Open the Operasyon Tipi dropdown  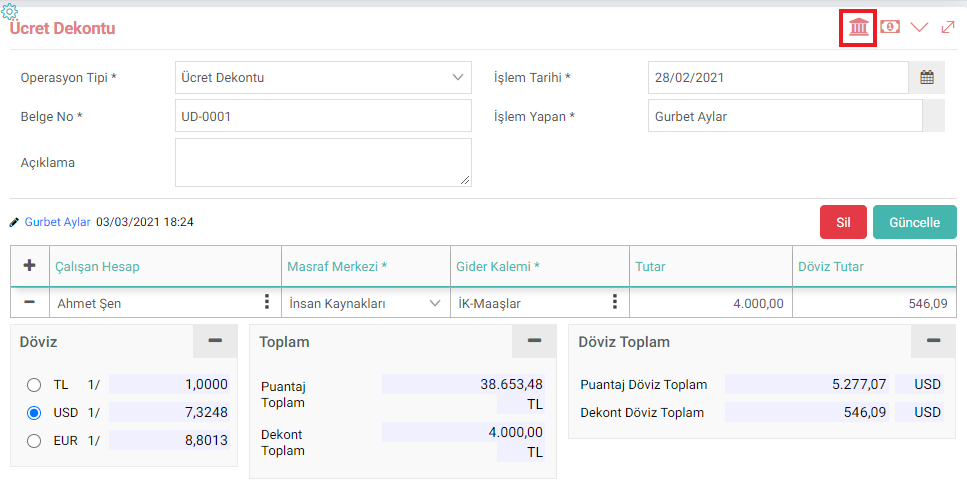(323, 78)
